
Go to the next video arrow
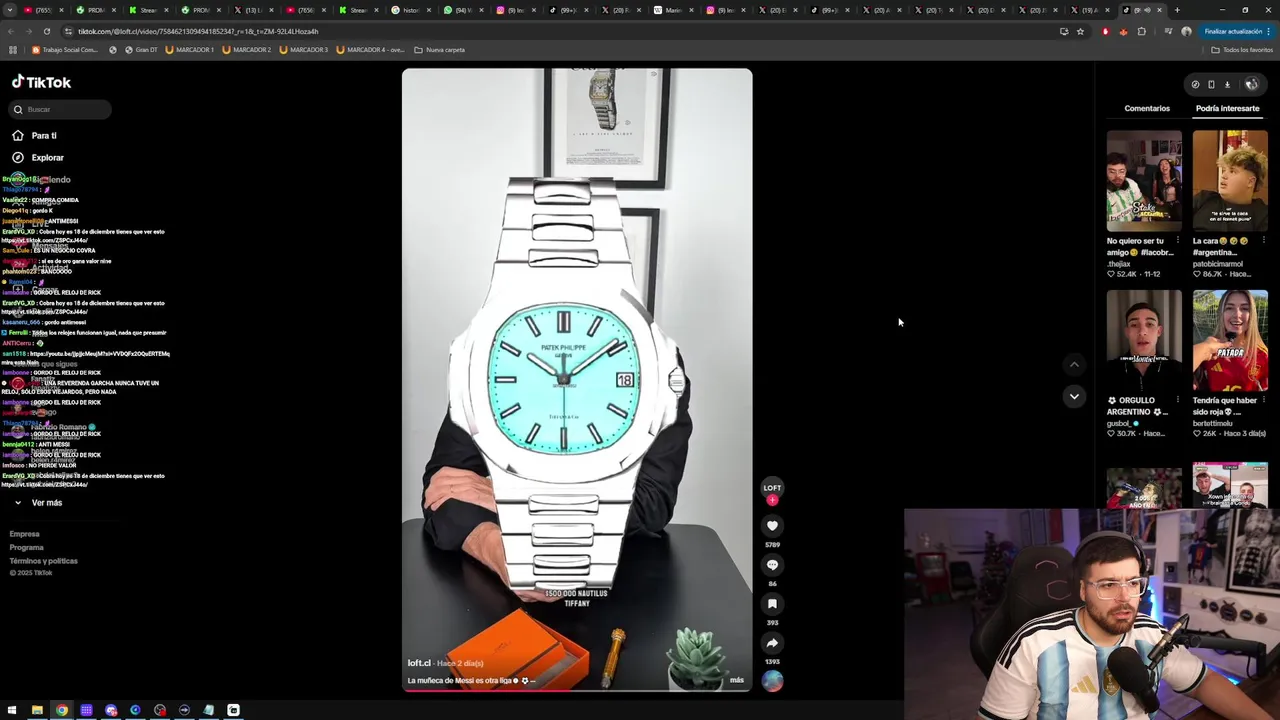[1074, 396]
